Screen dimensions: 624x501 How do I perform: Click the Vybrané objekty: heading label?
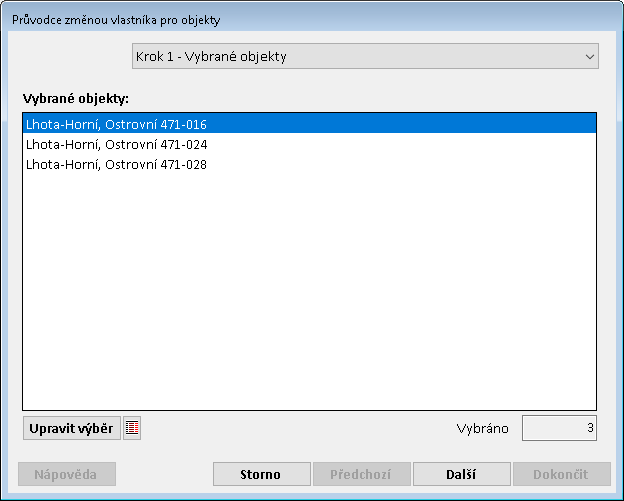[x=83, y=98]
